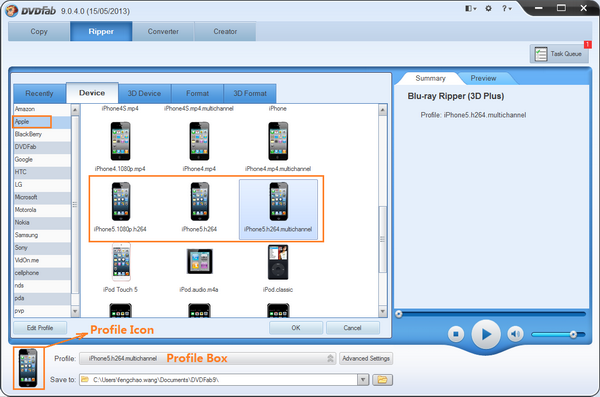This screenshot has width=600, height=397.
Task: Click the preview seek bar handle
Action: (399, 314)
